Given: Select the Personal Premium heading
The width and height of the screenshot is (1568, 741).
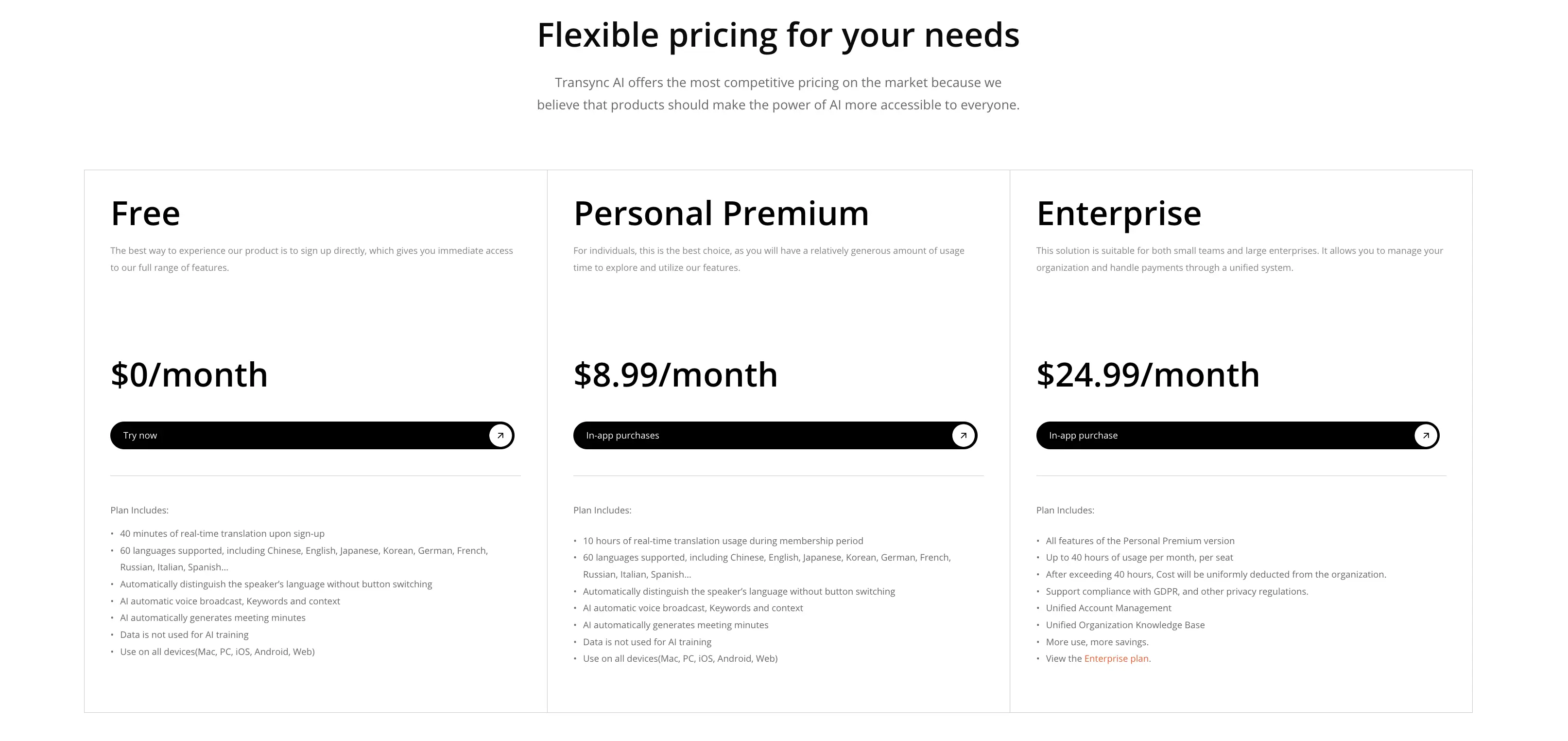Looking at the screenshot, I should [721, 213].
